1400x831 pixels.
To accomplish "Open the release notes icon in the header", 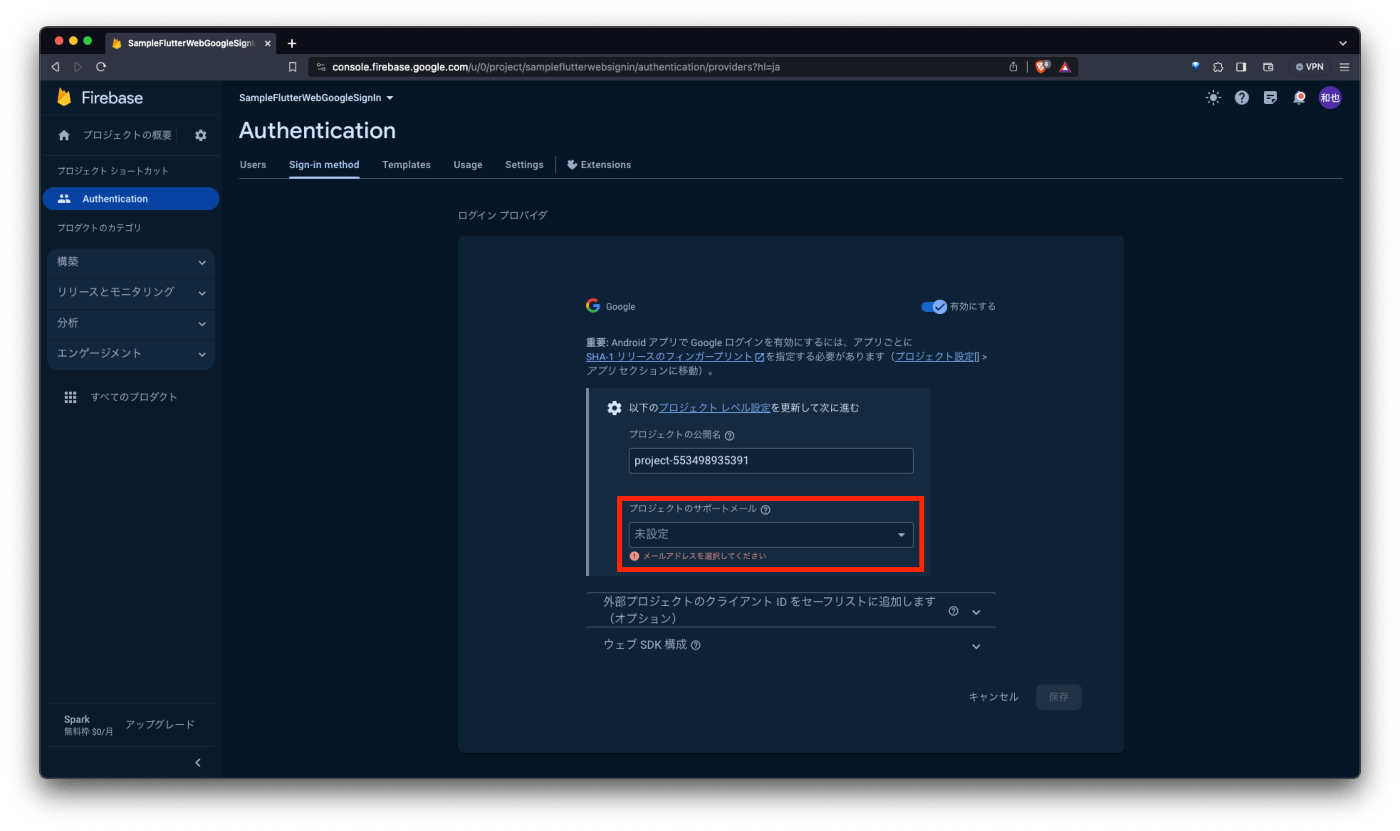I will tap(1270, 98).
